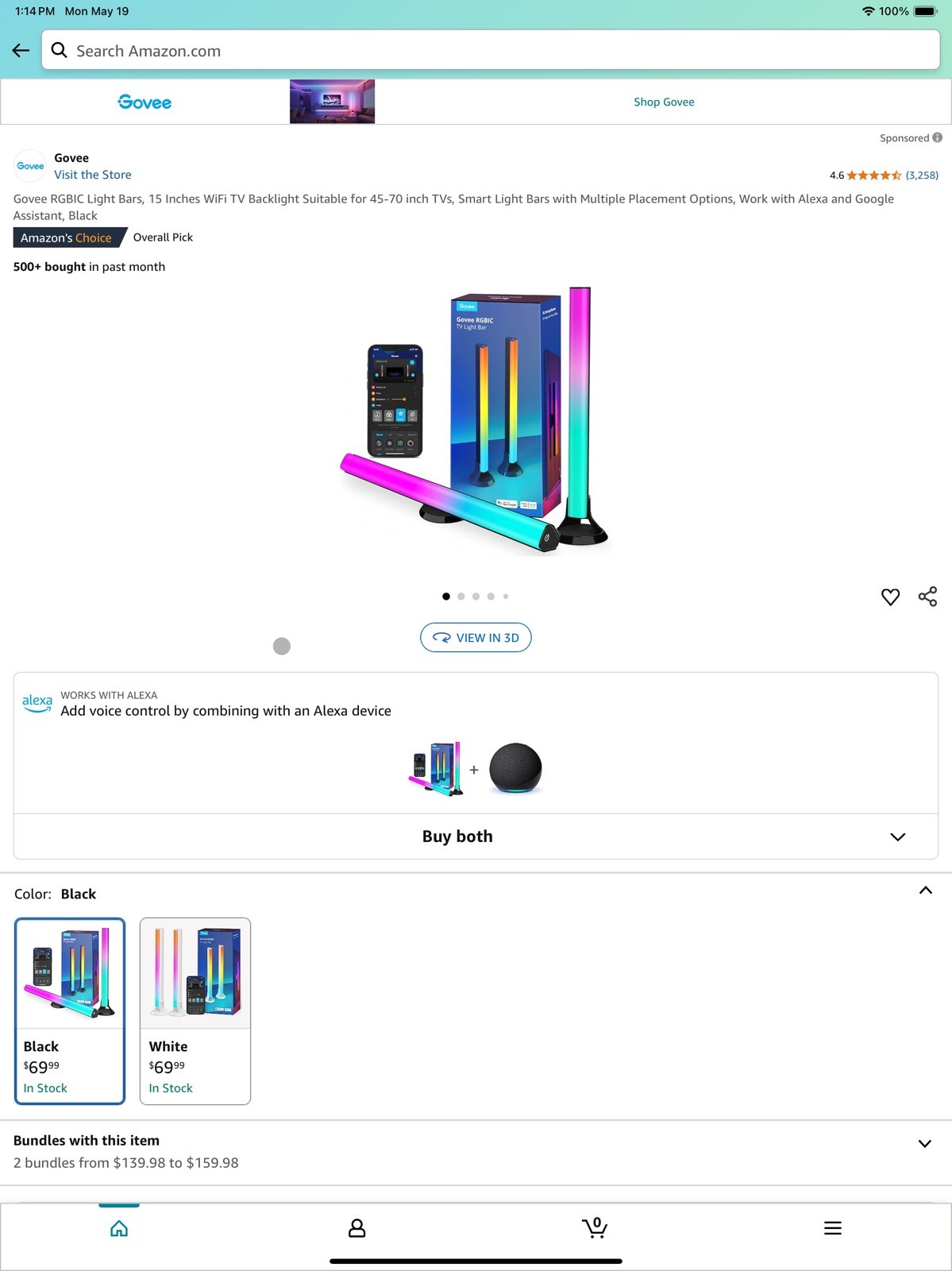The image size is (952, 1271).
Task: Tap the Govee brand logo circle
Action: [x=30, y=166]
